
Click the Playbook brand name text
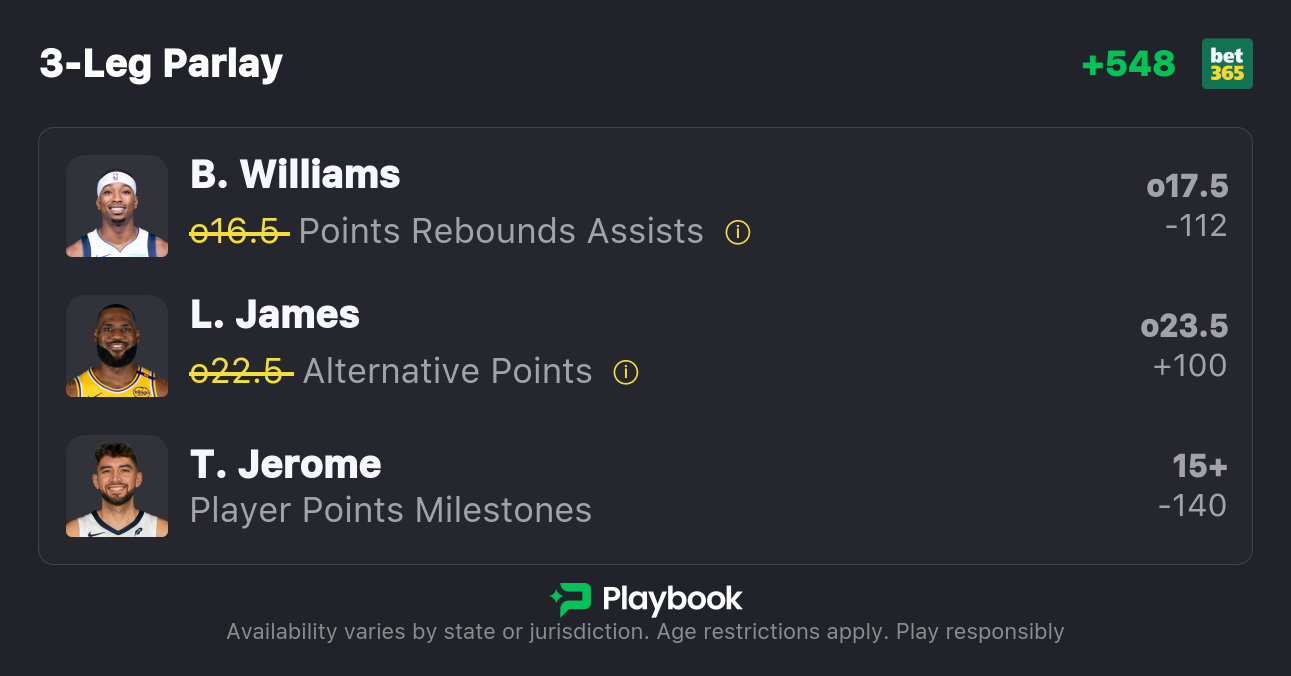click(672, 599)
